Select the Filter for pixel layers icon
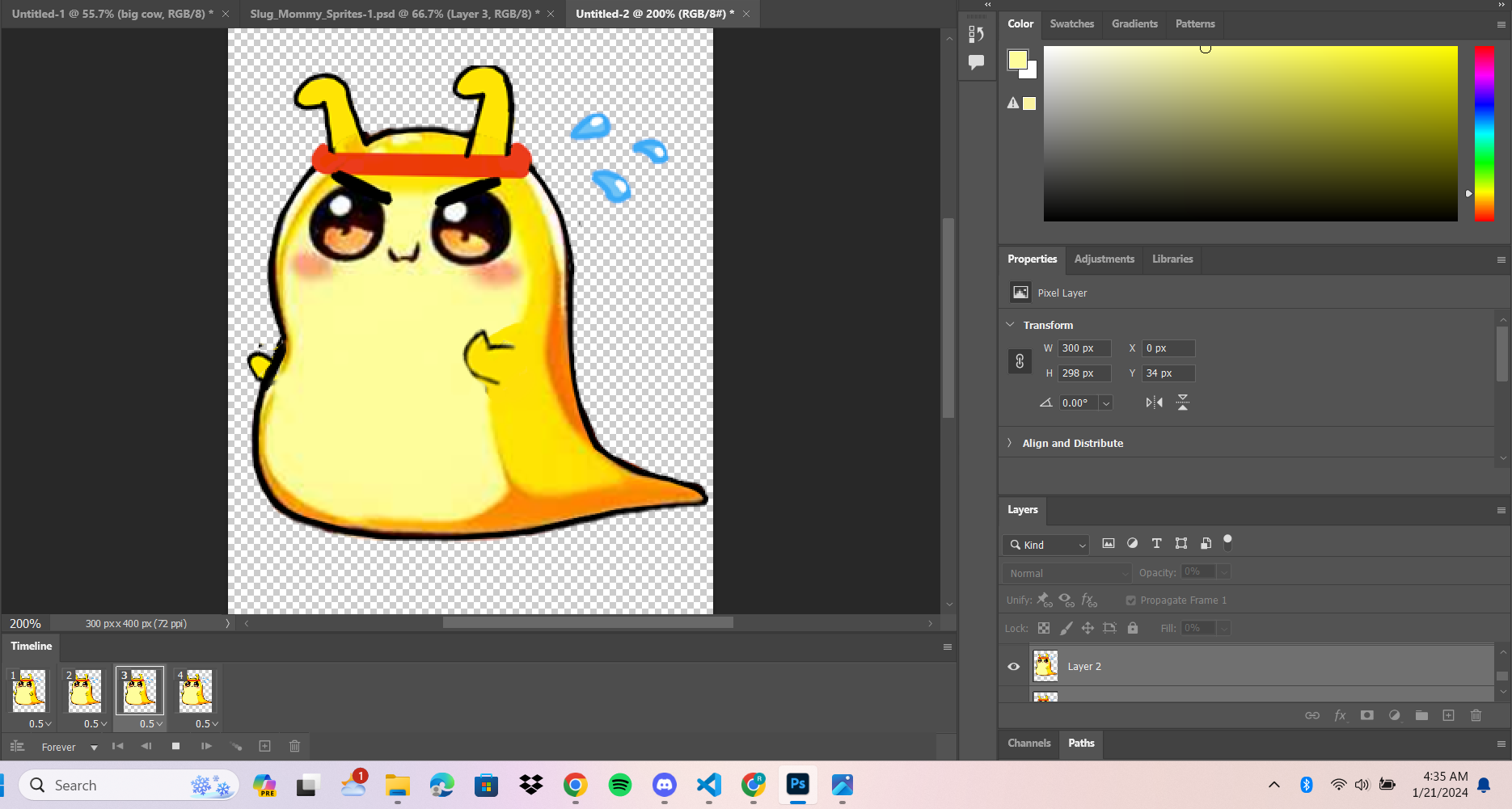Image resolution: width=1512 pixels, height=809 pixels. [1108, 543]
